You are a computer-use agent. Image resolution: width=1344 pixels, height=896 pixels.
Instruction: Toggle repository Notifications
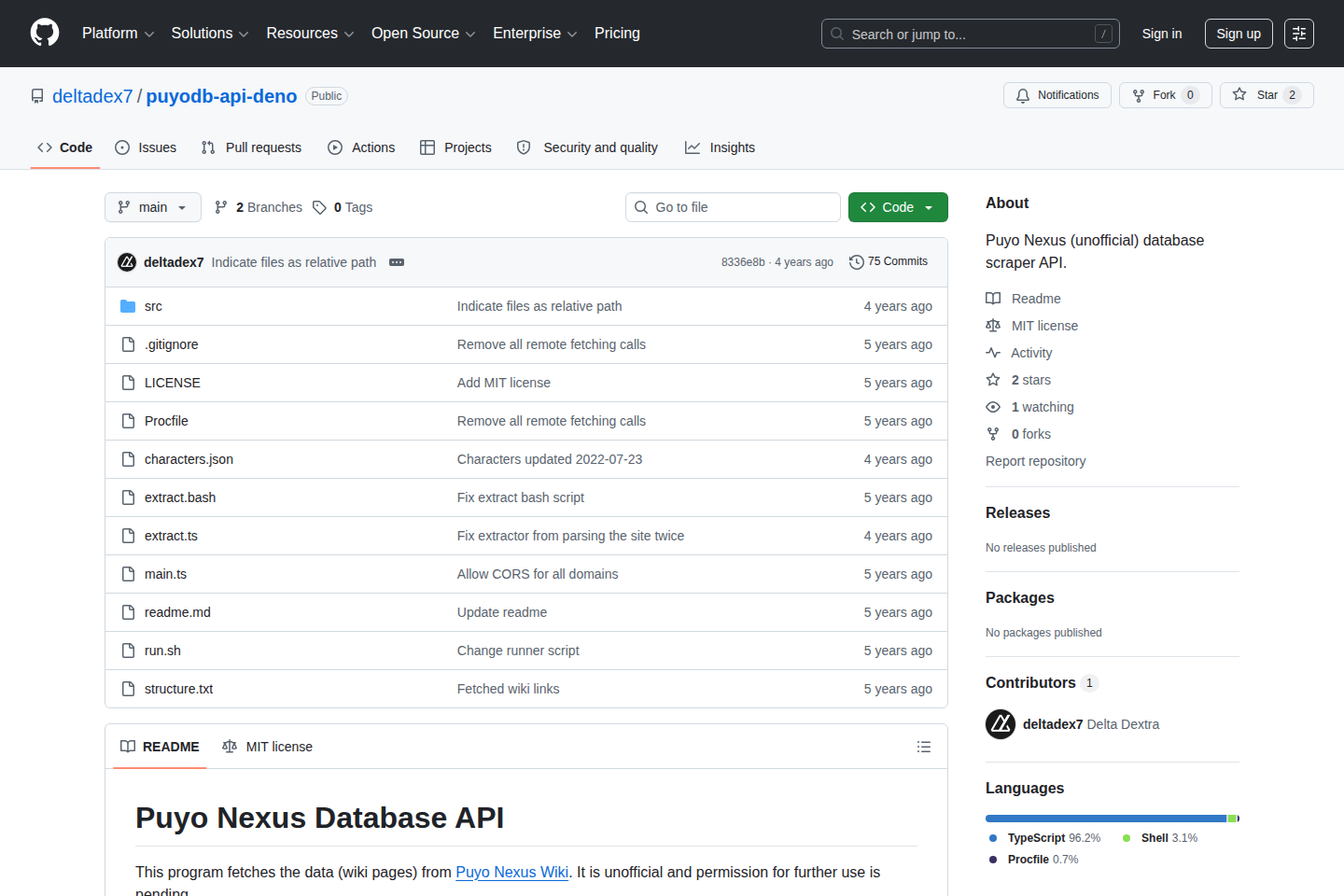pyautogui.click(x=1057, y=95)
